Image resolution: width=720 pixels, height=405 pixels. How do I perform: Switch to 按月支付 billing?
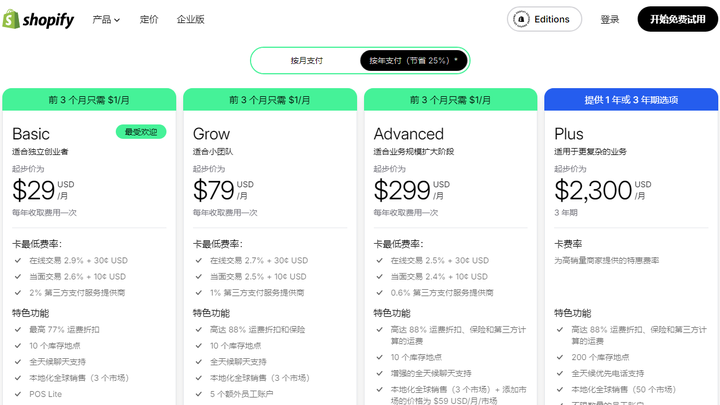coord(306,61)
